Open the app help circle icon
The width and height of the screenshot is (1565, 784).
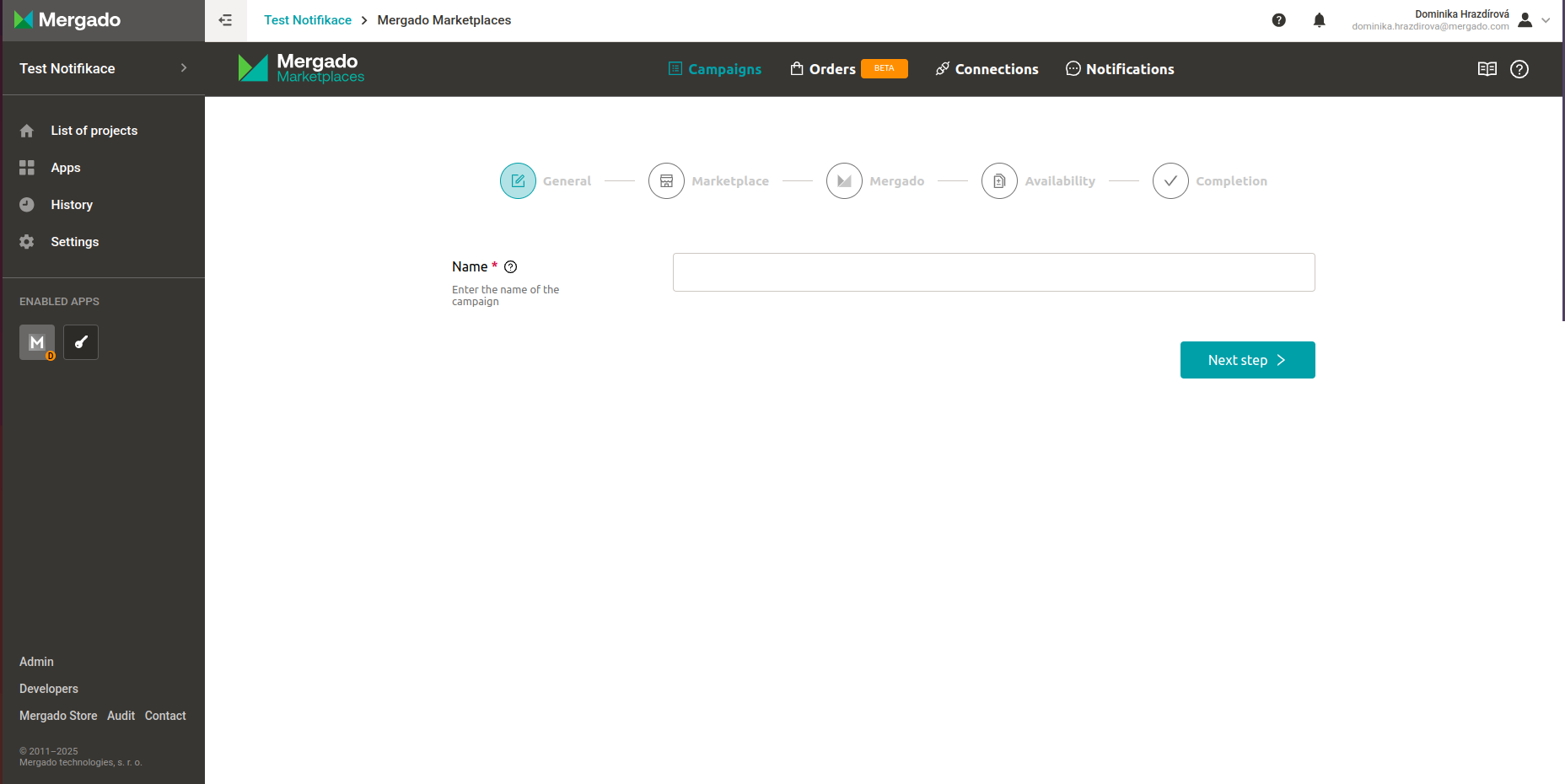click(1519, 69)
